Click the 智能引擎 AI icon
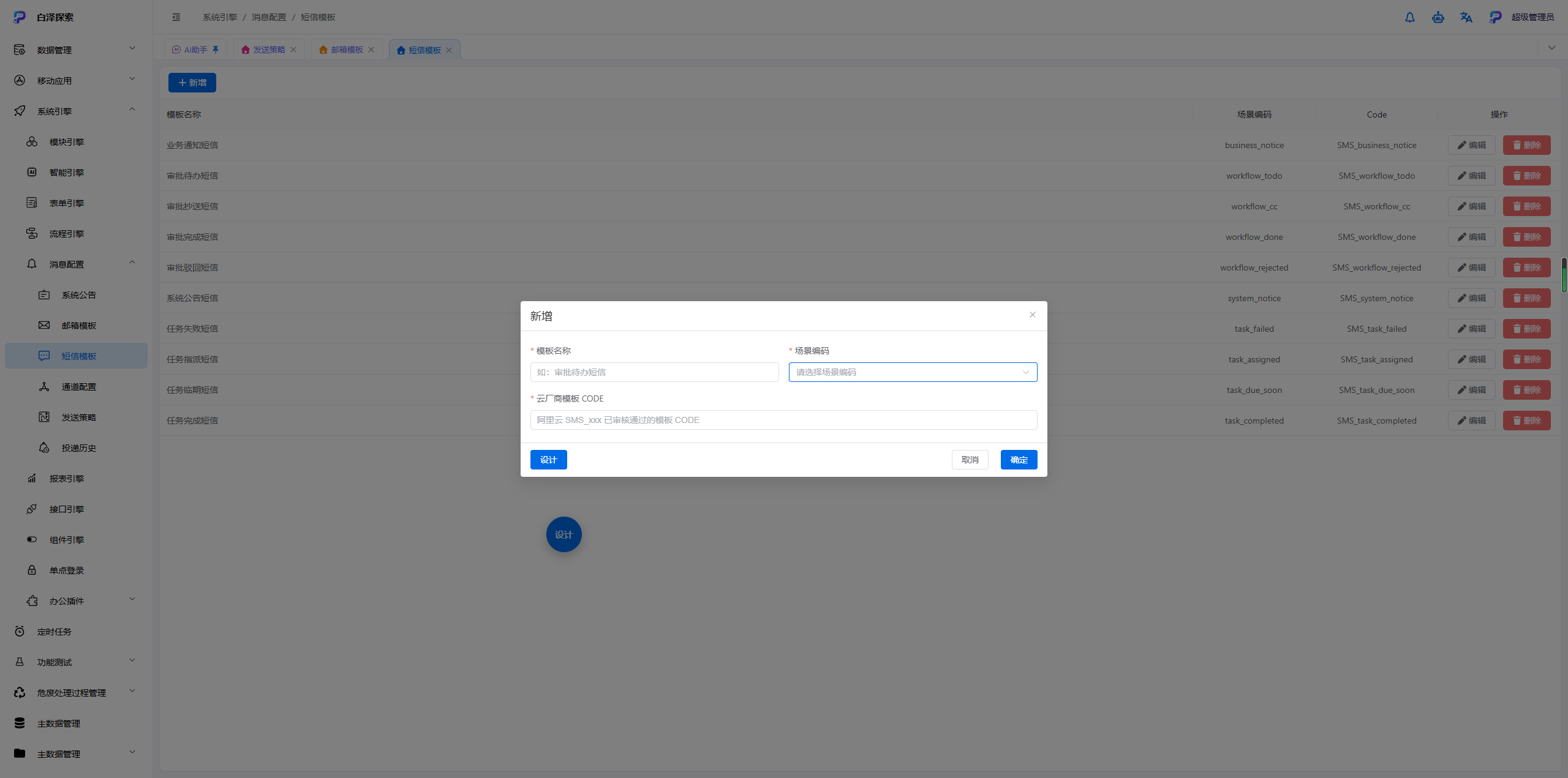Screen dimensions: 1568x778 32,172
